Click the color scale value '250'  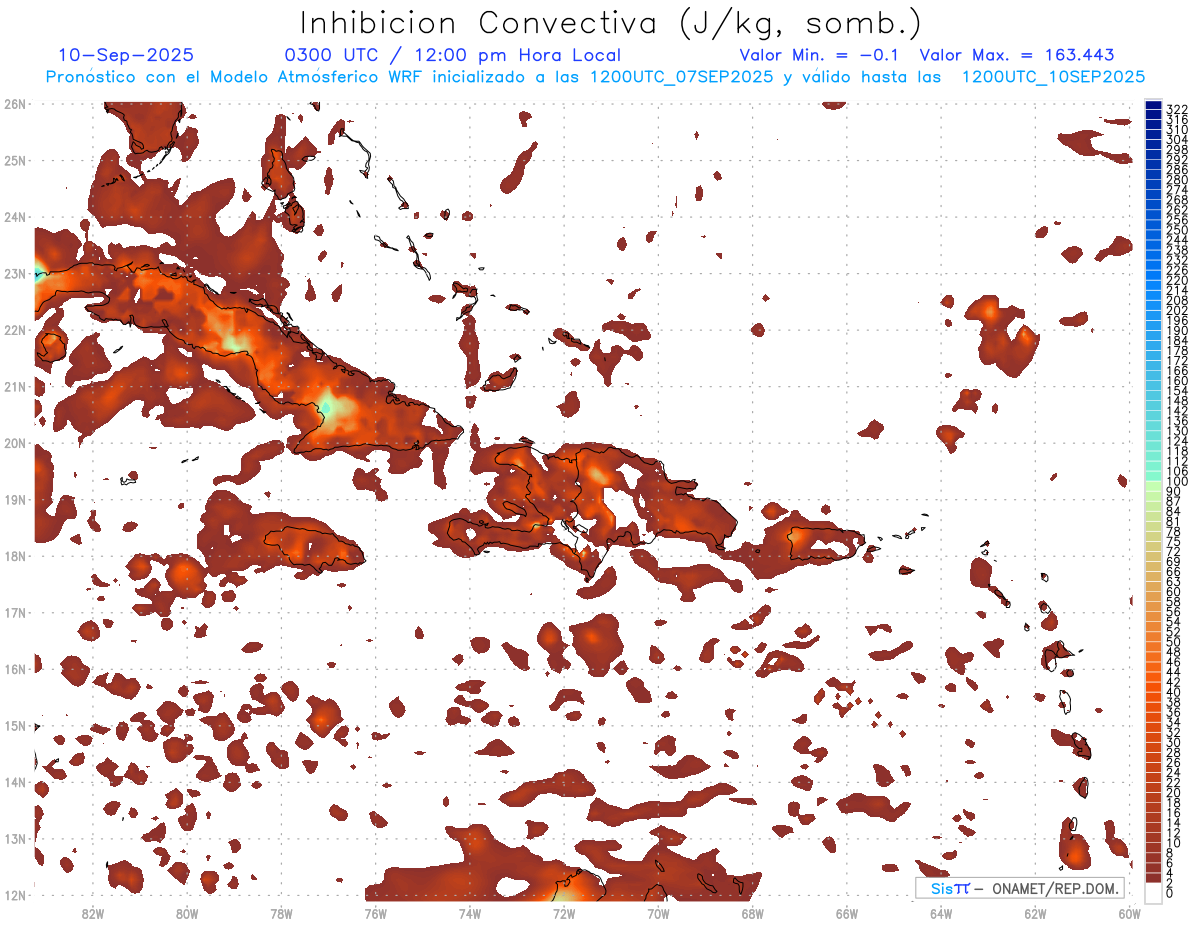pyautogui.click(x=1177, y=231)
